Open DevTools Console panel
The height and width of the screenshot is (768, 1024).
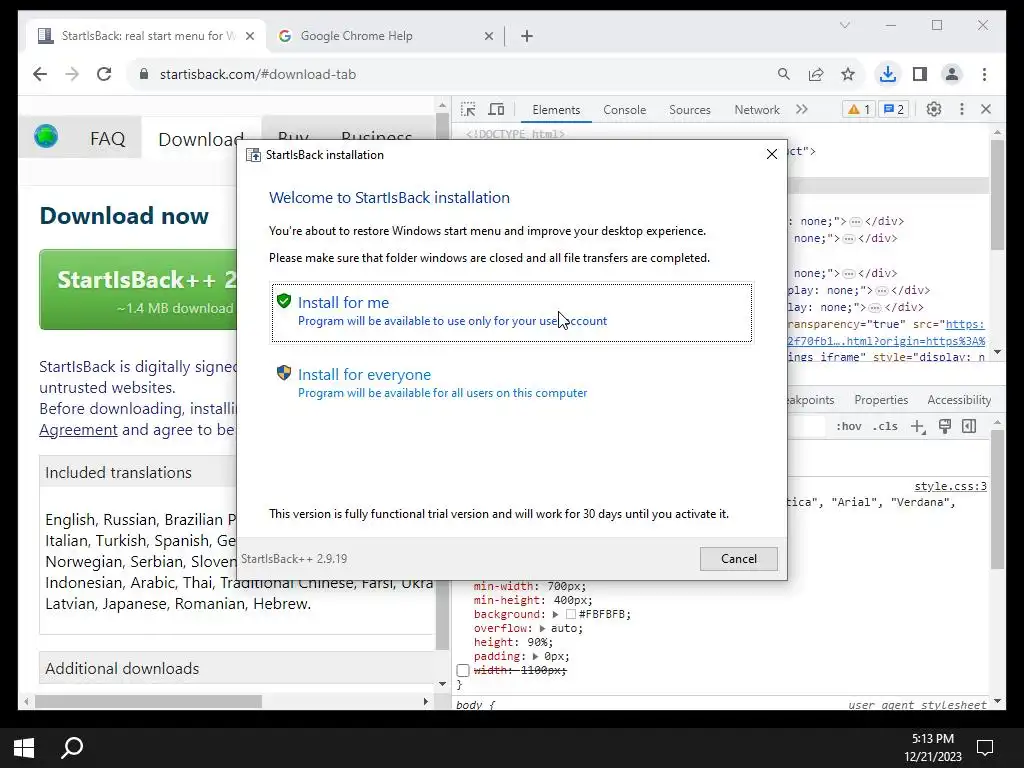(x=624, y=110)
